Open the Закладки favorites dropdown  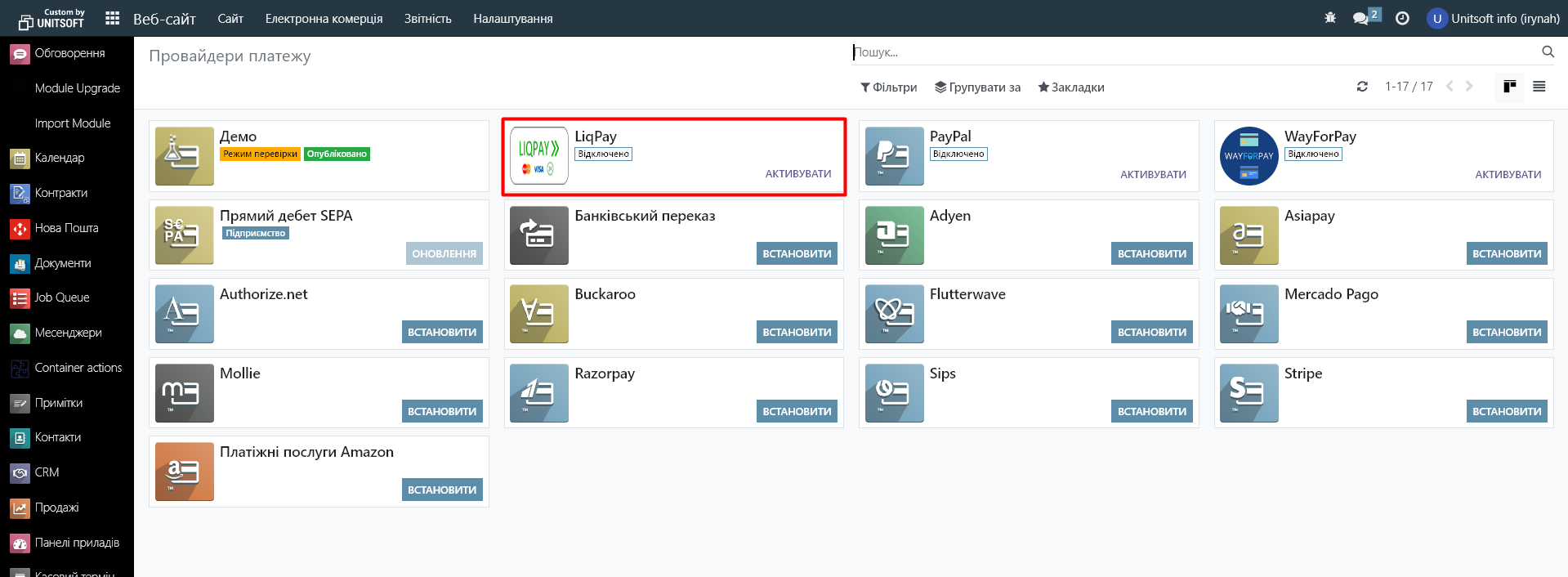pos(1070,87)
